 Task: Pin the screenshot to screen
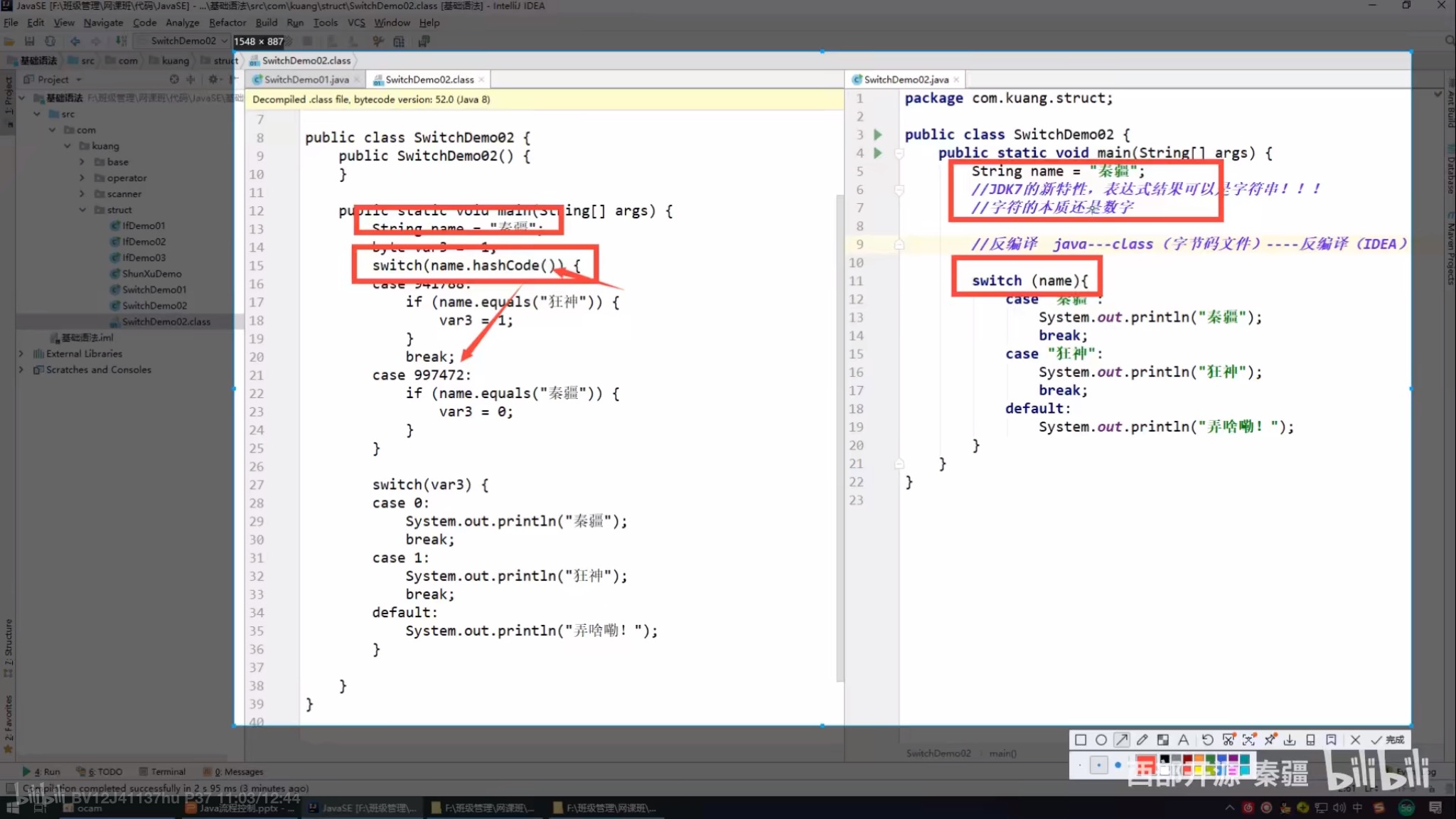point(1270,740)
